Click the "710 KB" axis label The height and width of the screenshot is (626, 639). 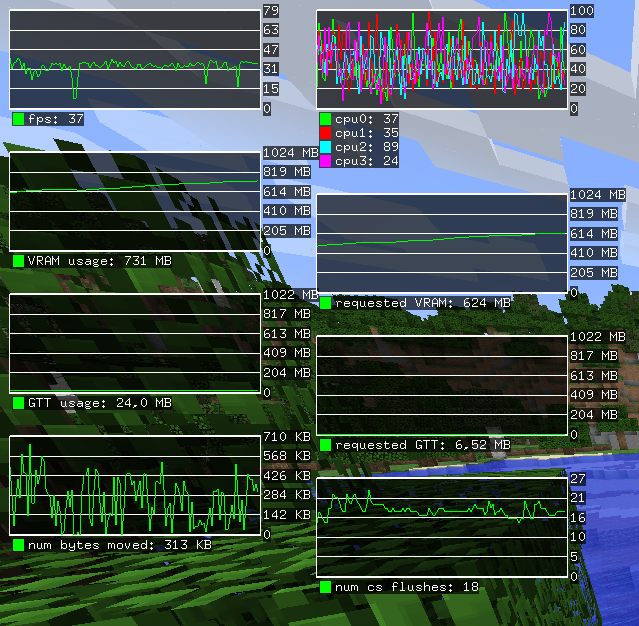coord(286,437)
